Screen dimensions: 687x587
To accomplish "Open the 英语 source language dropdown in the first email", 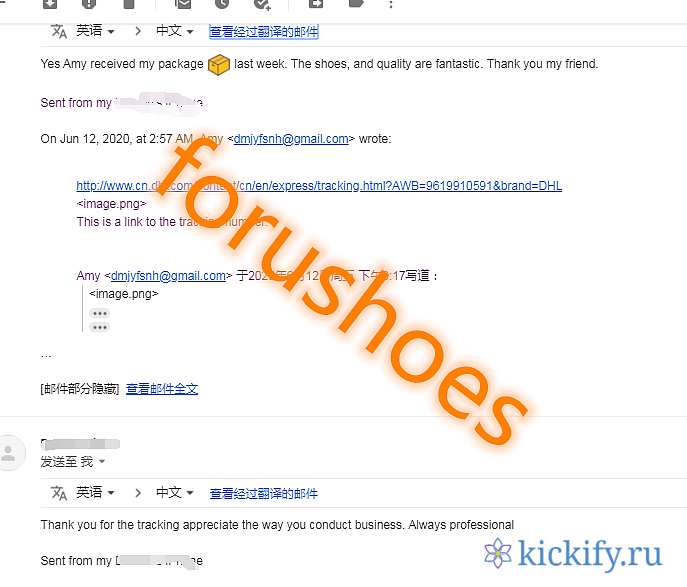I will tap(95, 31).
